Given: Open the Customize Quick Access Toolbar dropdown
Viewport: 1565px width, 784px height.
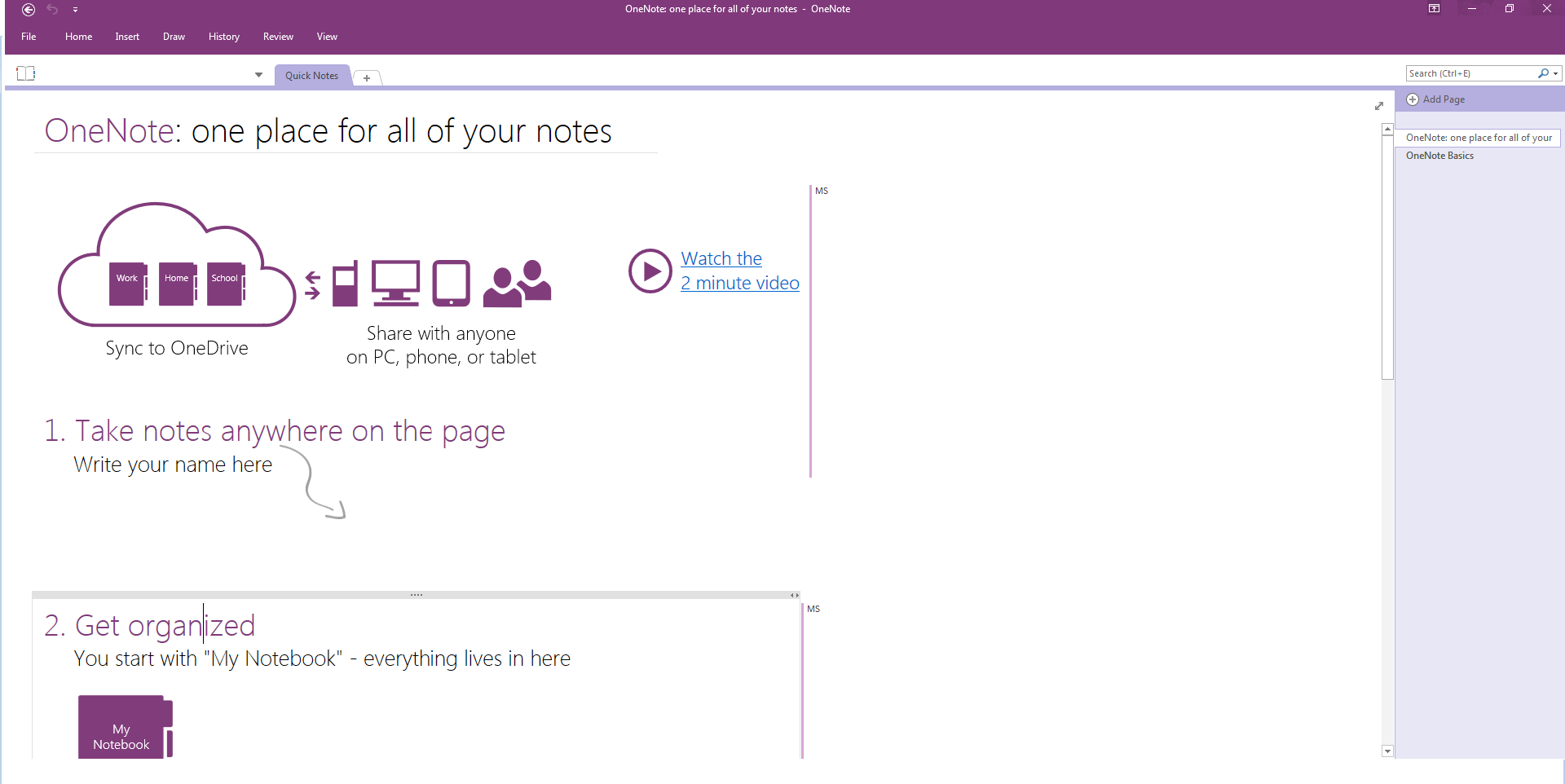Looking at the screenshot, I should pos(75,10).
